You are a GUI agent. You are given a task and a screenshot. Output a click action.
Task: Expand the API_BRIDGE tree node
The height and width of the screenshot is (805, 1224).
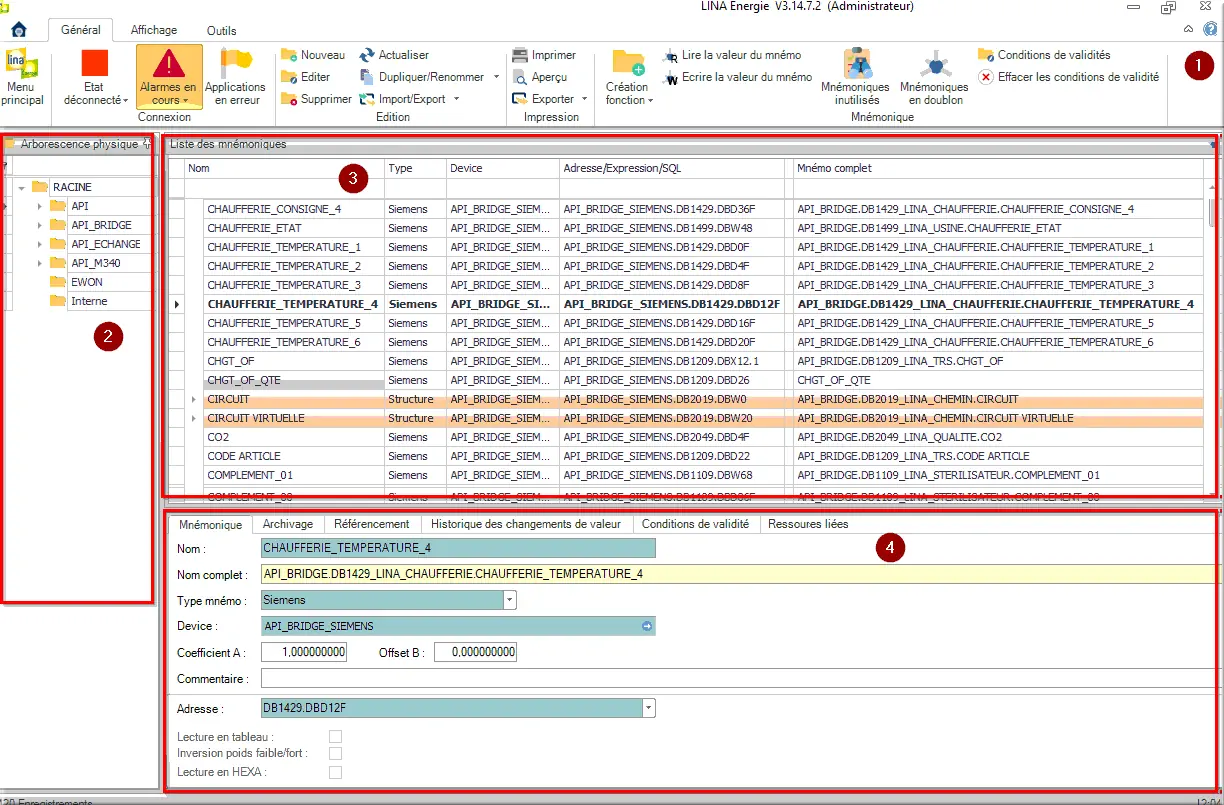(x=40, y=225)
